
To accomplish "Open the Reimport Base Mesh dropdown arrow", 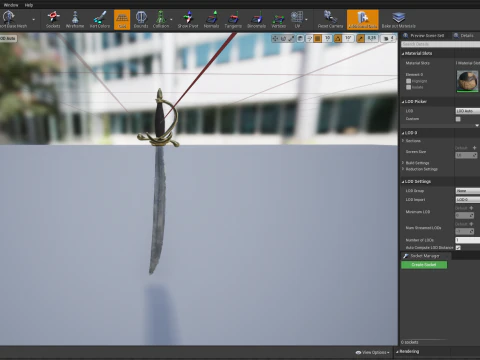I will coord(34,20).
